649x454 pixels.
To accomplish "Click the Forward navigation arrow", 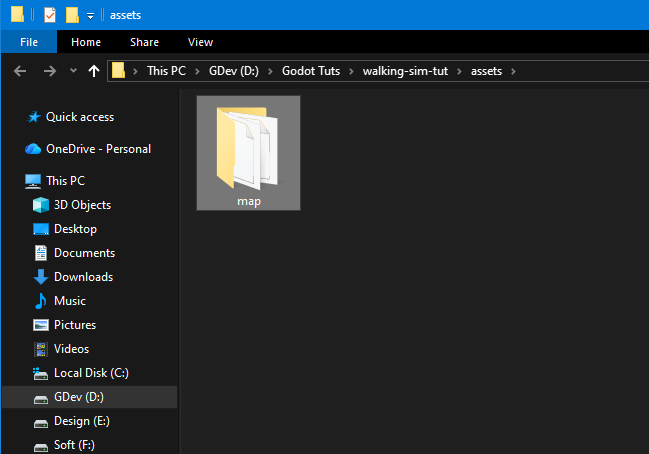I will (x=49, y=71).
